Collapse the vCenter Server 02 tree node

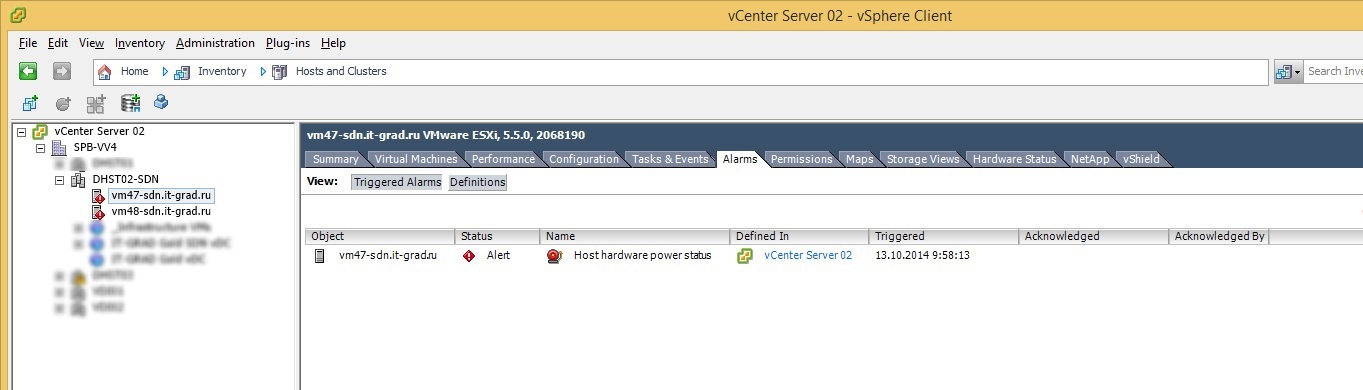pyautogui.click(x=22, y=132)
